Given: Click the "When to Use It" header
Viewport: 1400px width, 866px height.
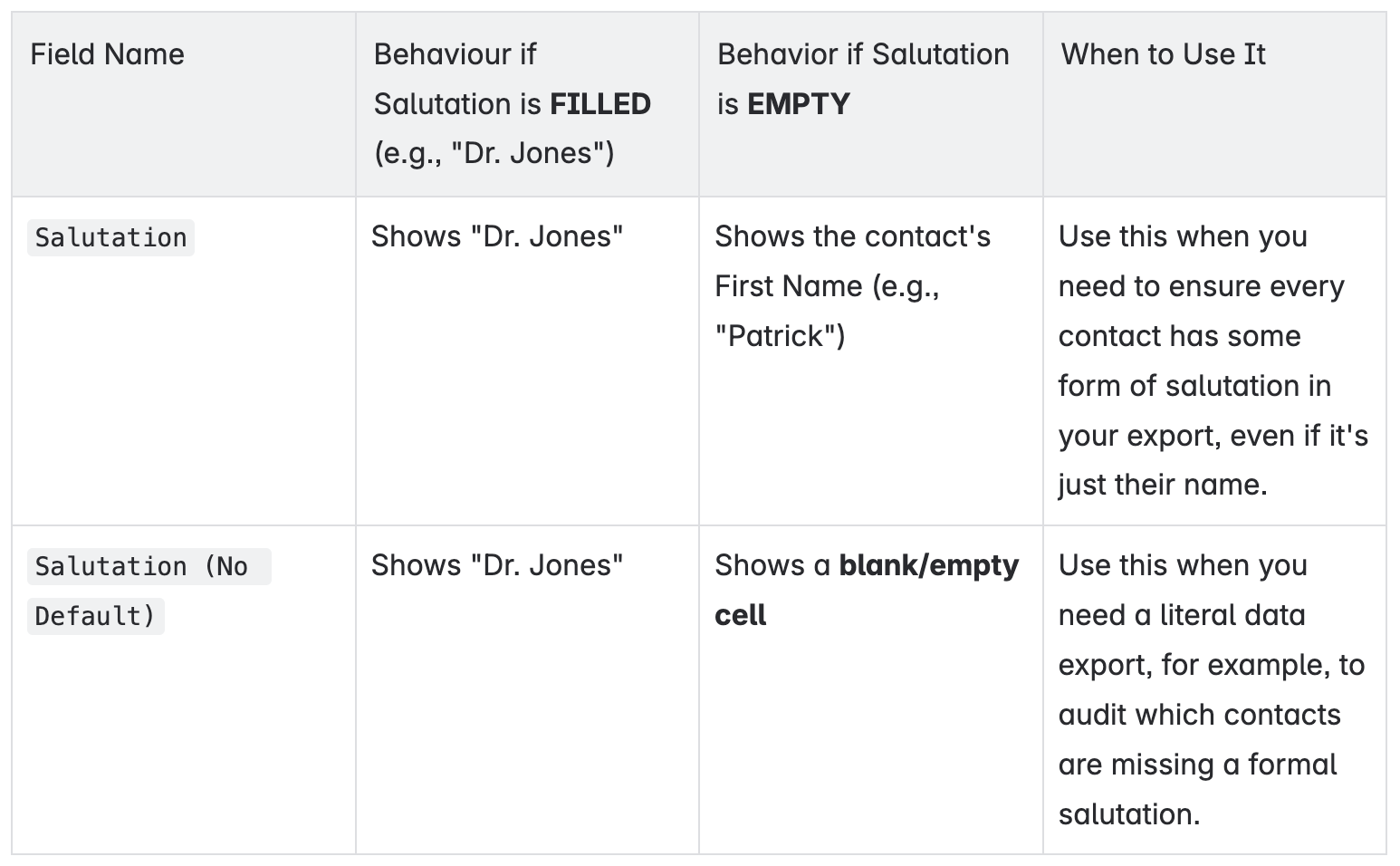Looking at the screenshot, I should point(1163,54).
